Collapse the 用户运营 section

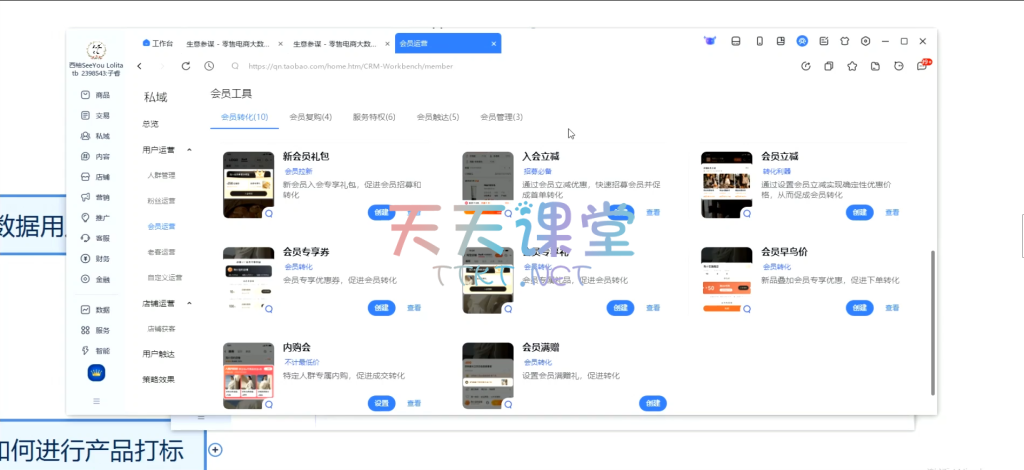point(190,150)
